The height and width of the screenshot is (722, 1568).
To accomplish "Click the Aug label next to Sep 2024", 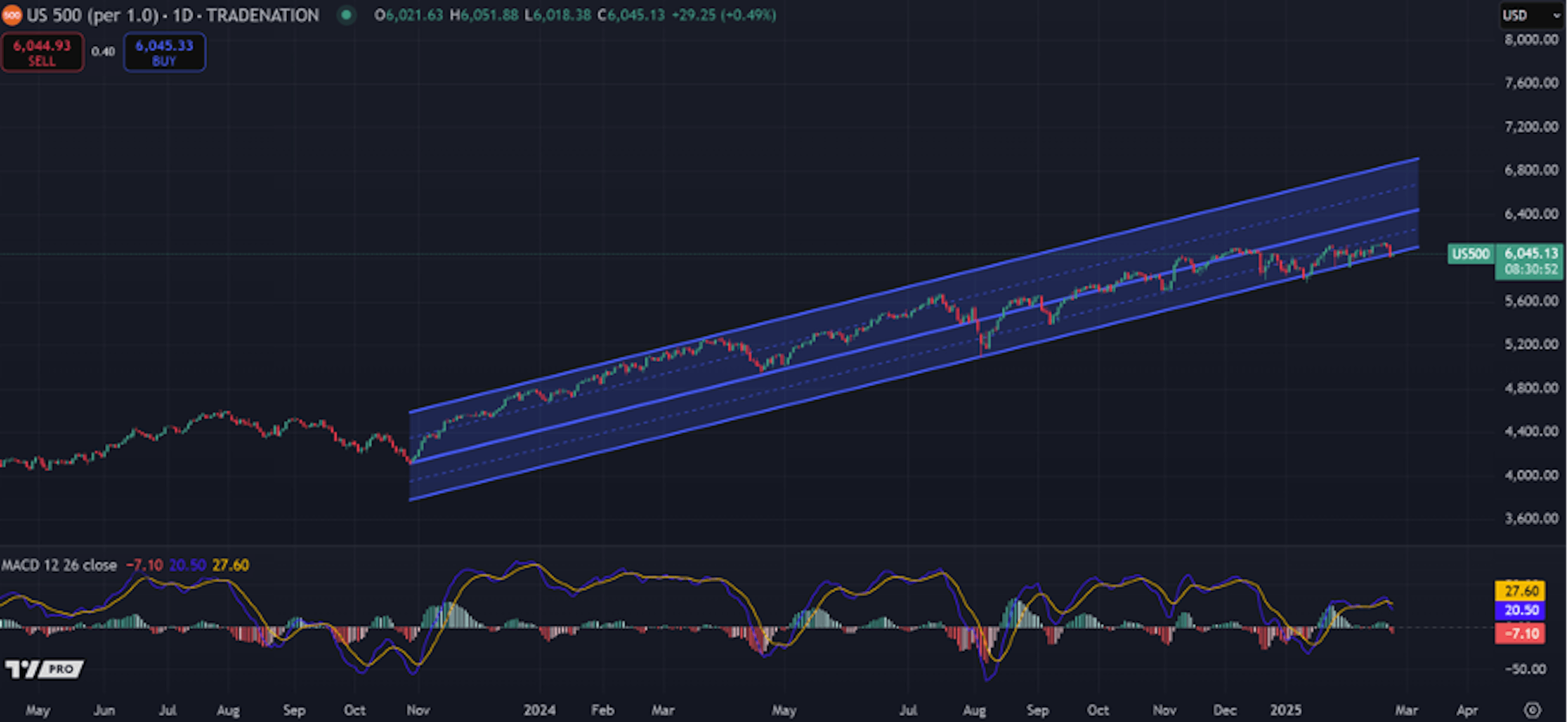I will [x=975, y=711].
